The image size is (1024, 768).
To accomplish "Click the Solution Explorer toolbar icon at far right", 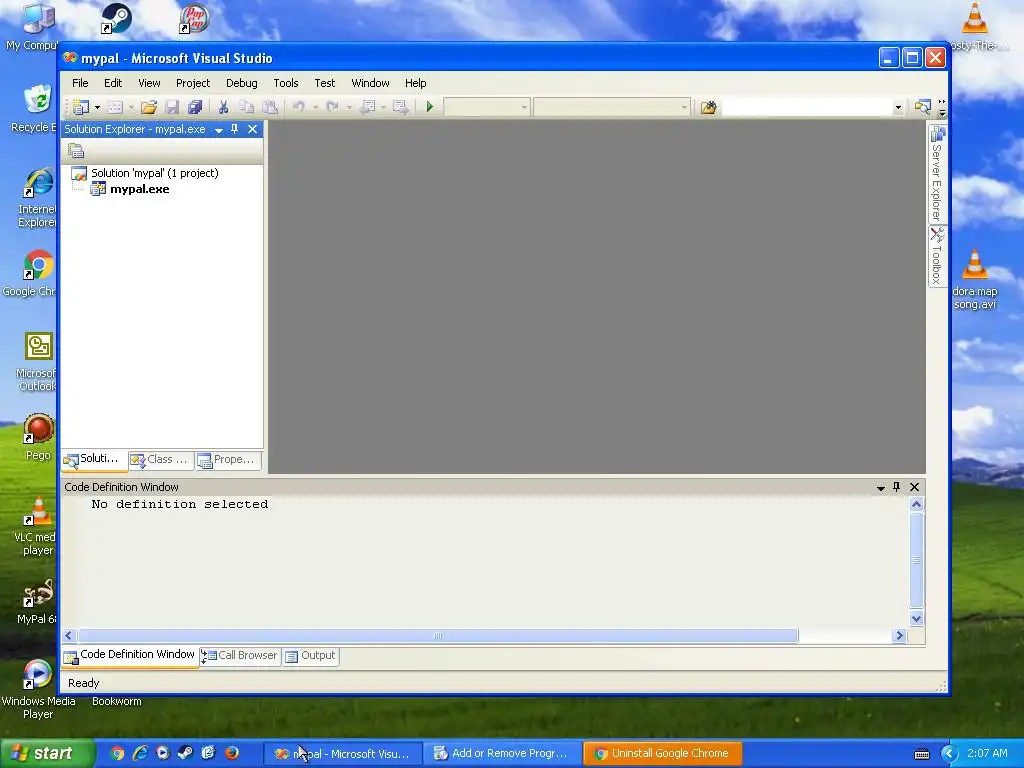I will tap(922, 107).
